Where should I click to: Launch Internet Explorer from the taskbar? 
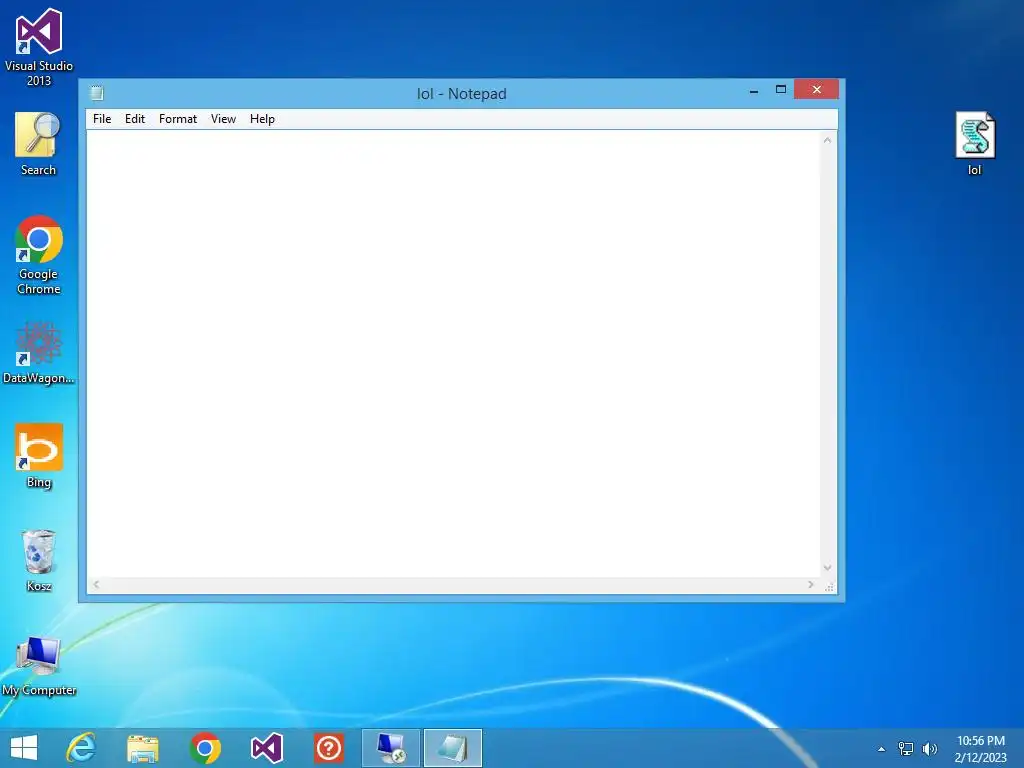tap(82, 748)
